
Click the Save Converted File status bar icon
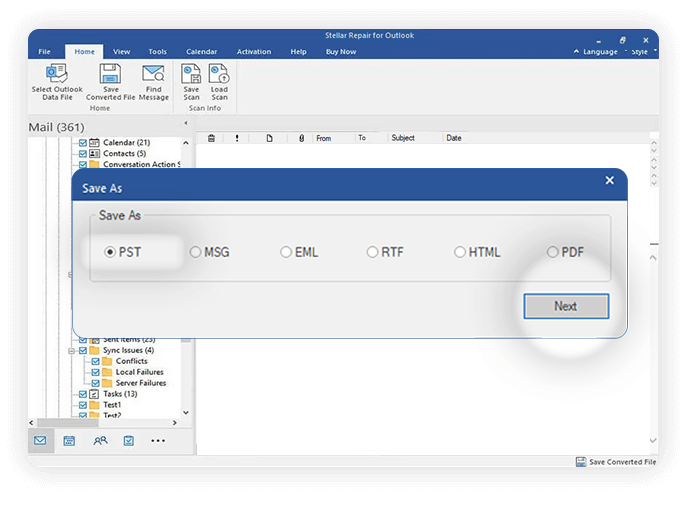pyautogui.click(x=581, y=462)
